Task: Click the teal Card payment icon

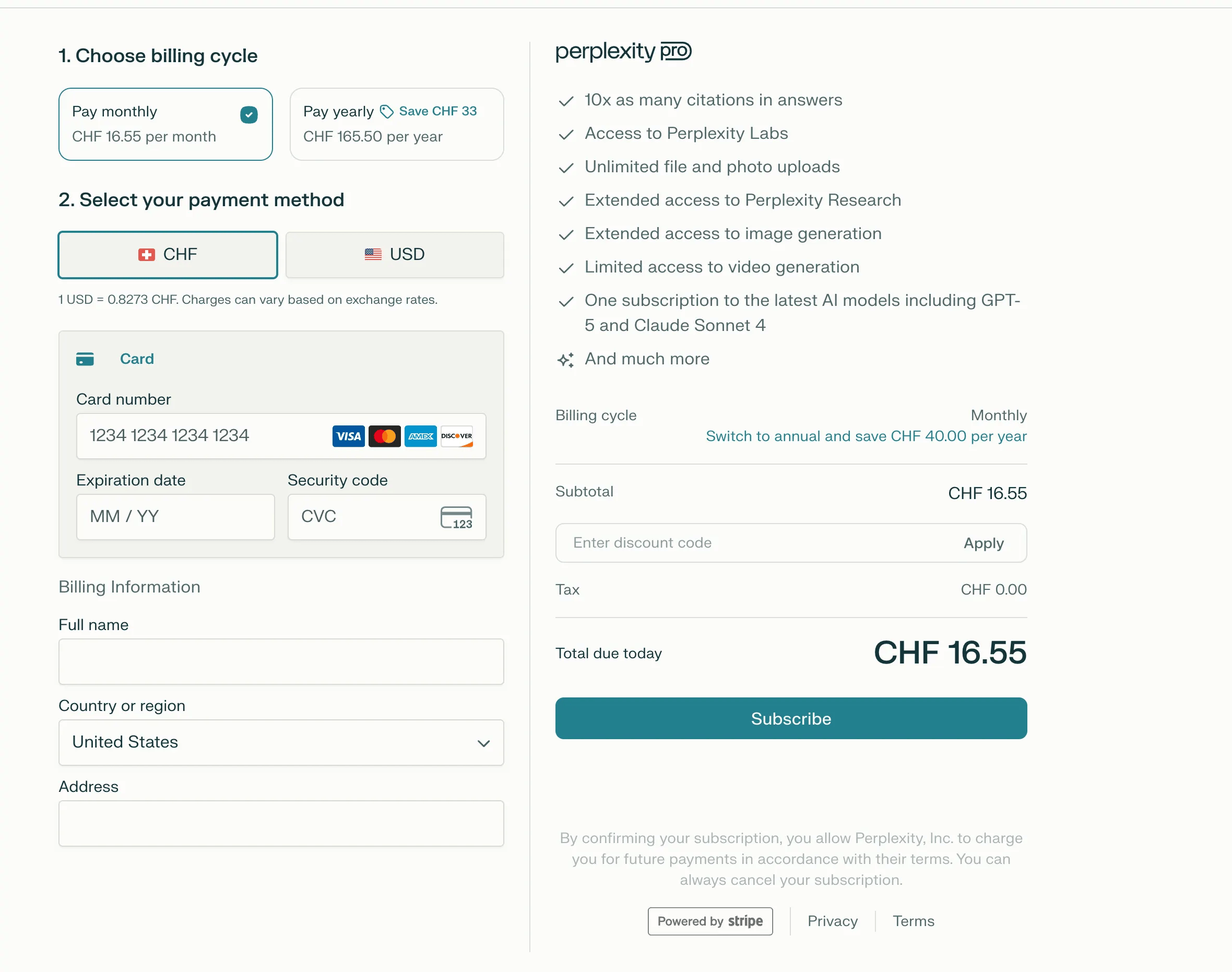Action: 85,359
